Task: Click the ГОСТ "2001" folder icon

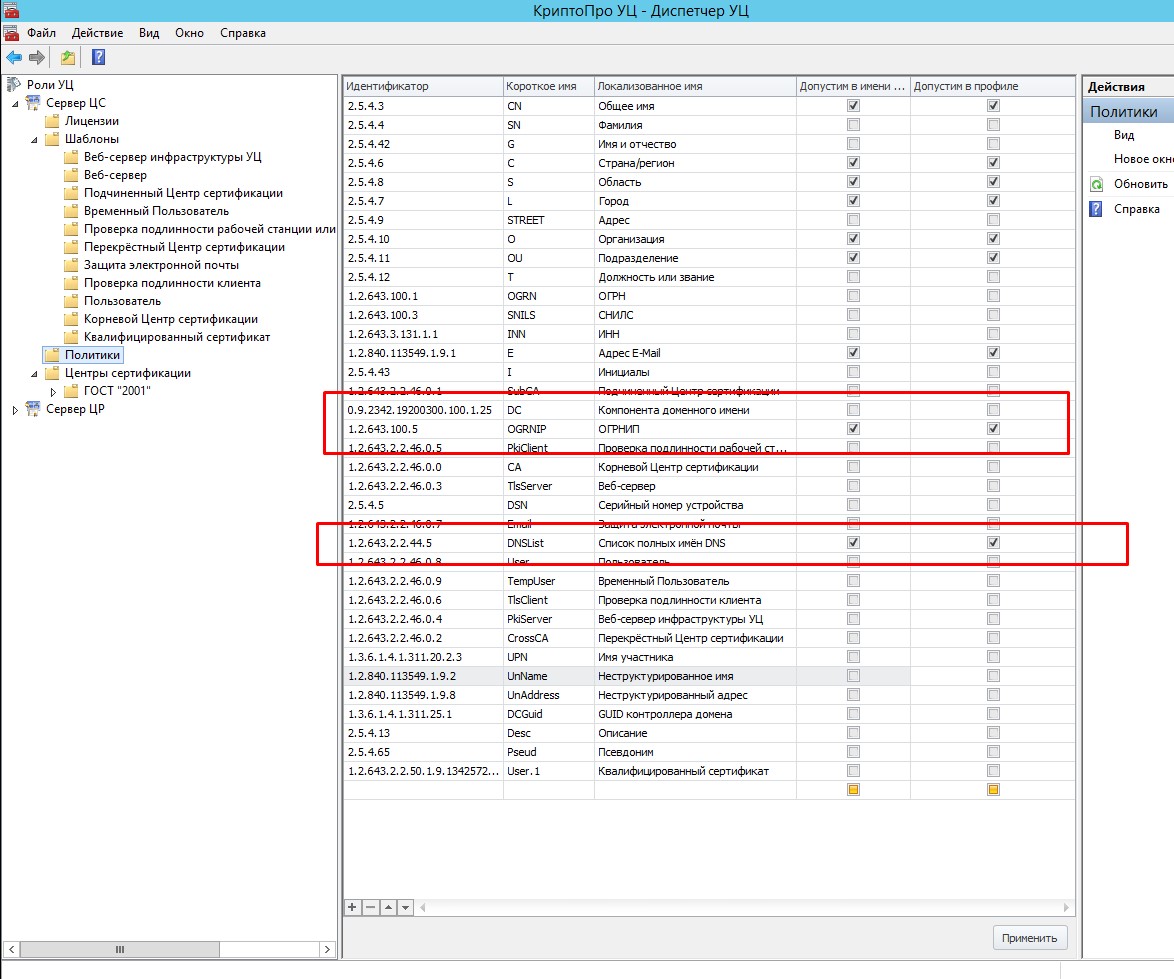Action: pyautogui.click(x=71, y=391)
